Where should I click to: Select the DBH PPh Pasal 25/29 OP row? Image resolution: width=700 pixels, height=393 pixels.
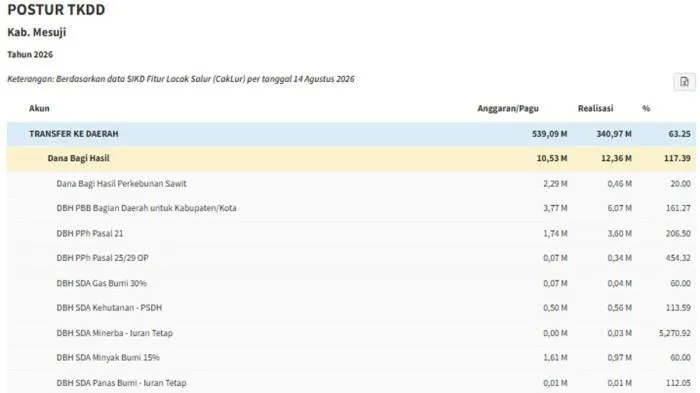[351, 258]
